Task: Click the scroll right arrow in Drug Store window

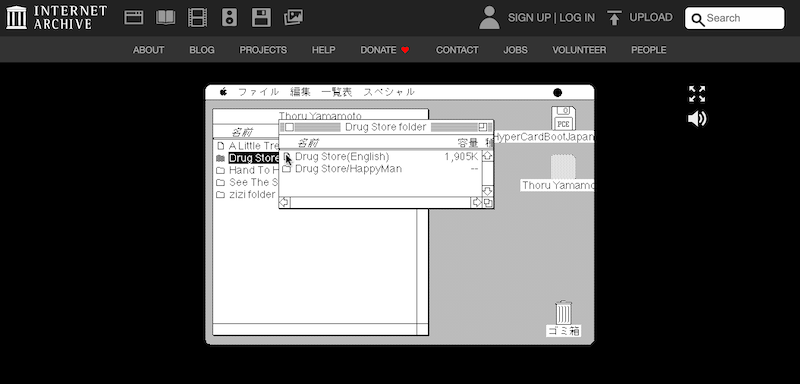Action: [477, 202]
